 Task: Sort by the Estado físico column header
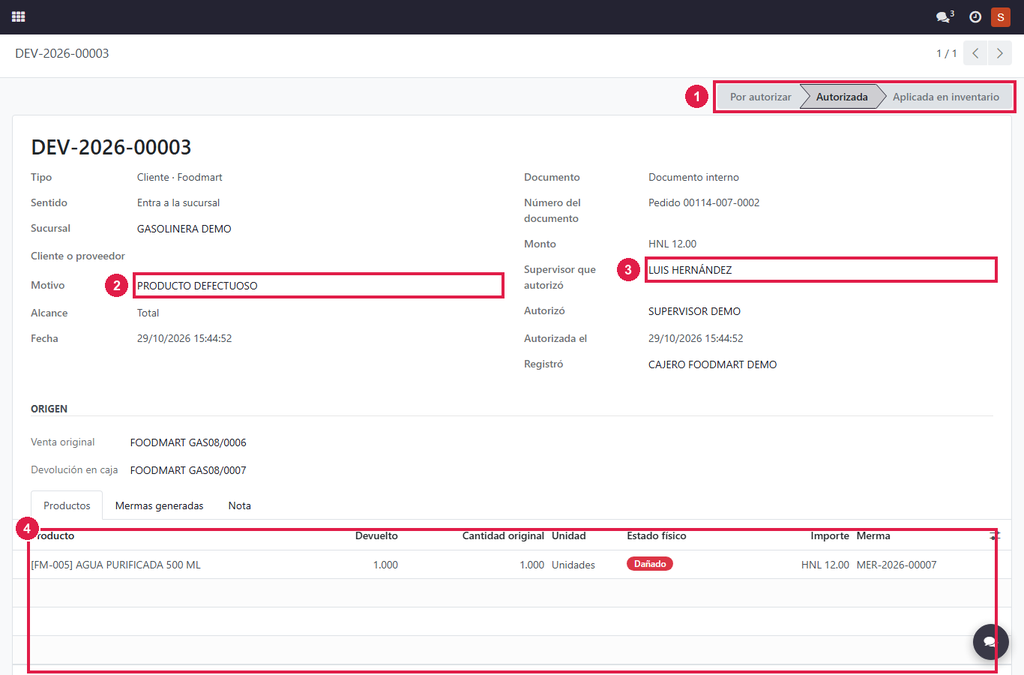click(656, 536)
